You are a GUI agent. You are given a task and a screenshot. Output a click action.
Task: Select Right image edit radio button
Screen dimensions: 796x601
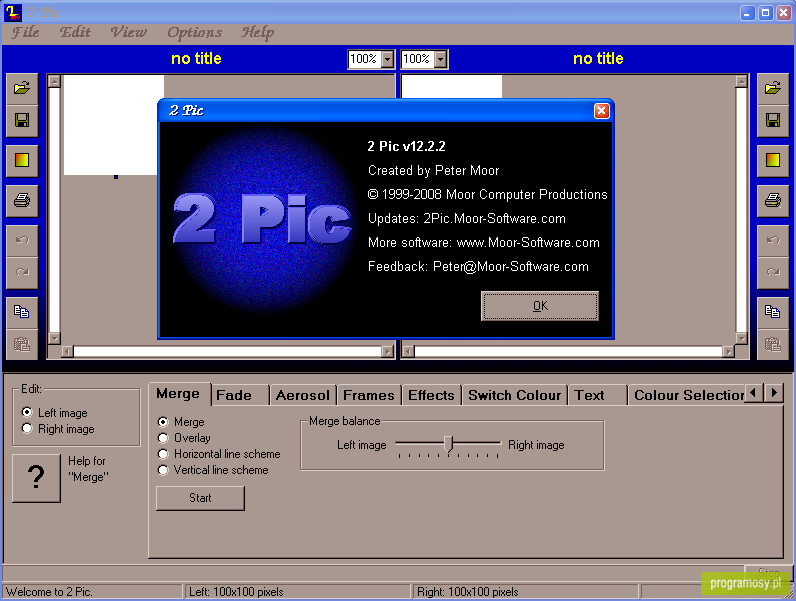pyautogui.click(x=27, y=428)
